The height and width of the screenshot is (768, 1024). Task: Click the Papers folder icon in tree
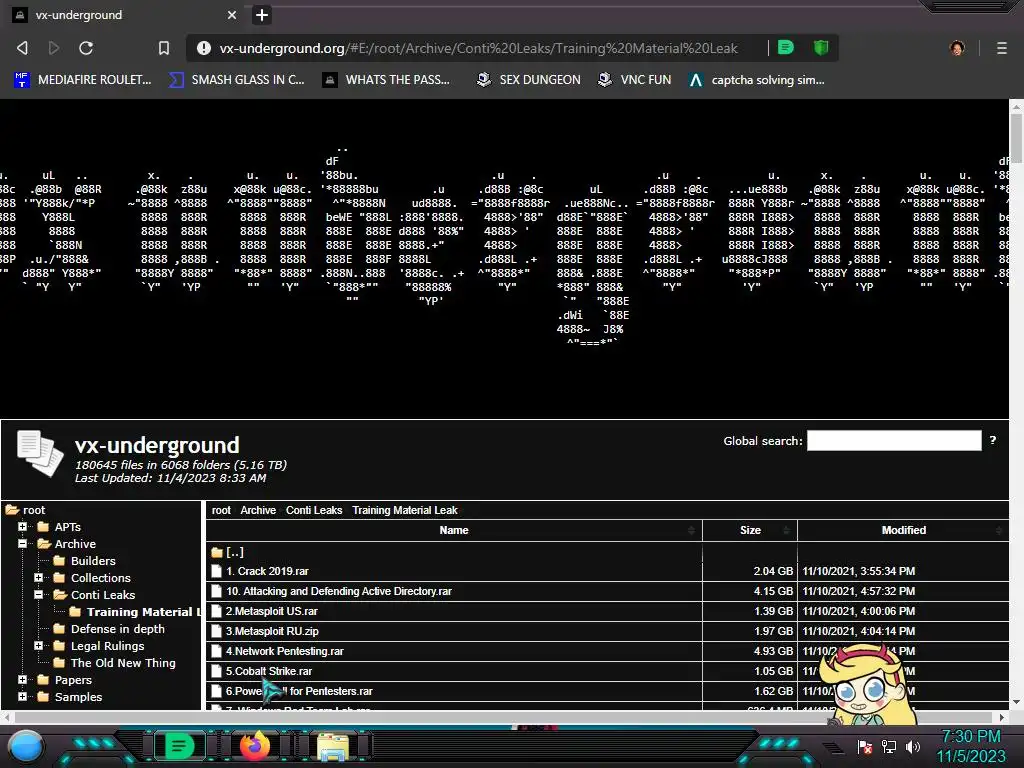(x=44, y=679)
